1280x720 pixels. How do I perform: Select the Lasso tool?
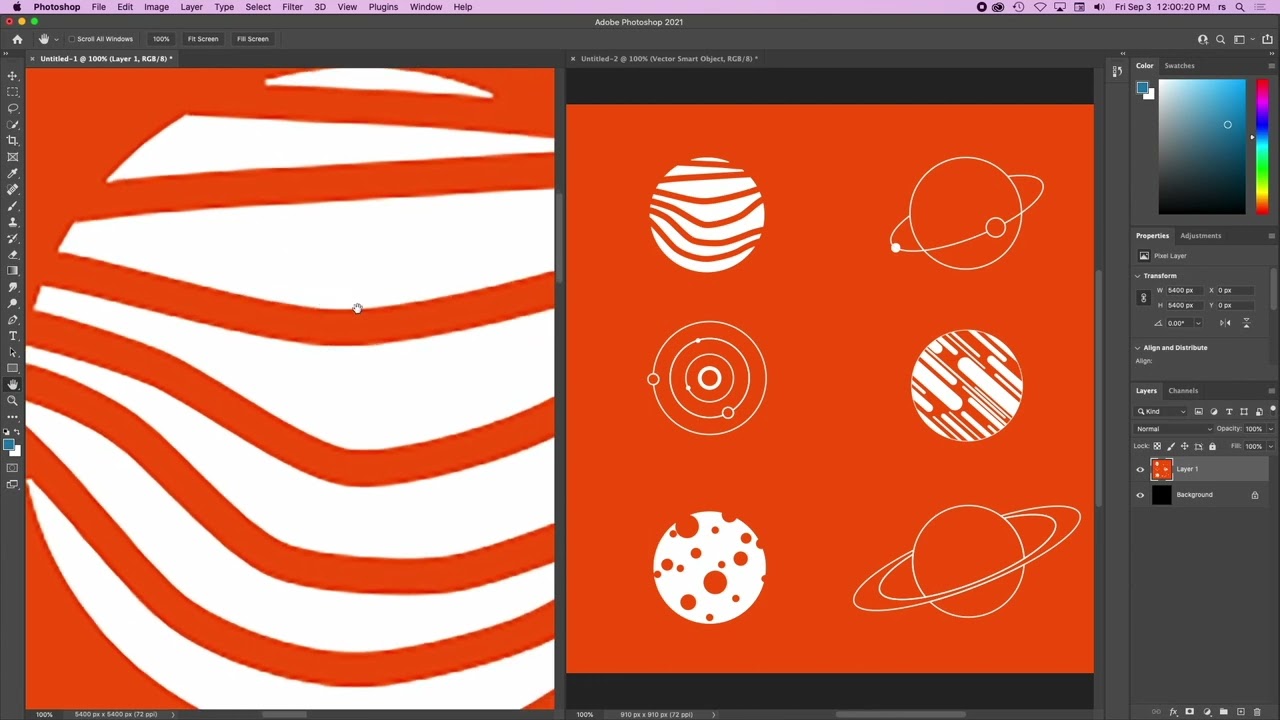tap(13, 108)
